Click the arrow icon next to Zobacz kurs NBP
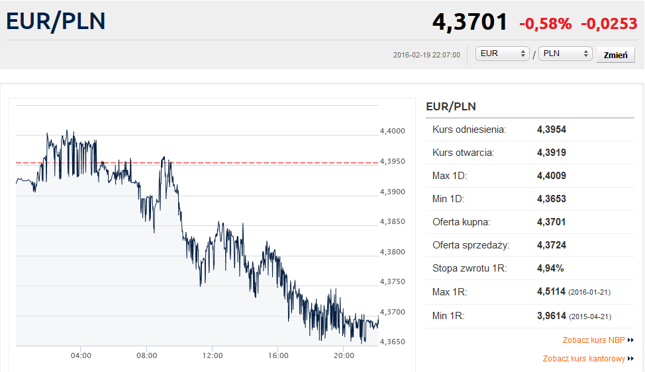This screenshot has height=372, width=645. coord(631,340)
